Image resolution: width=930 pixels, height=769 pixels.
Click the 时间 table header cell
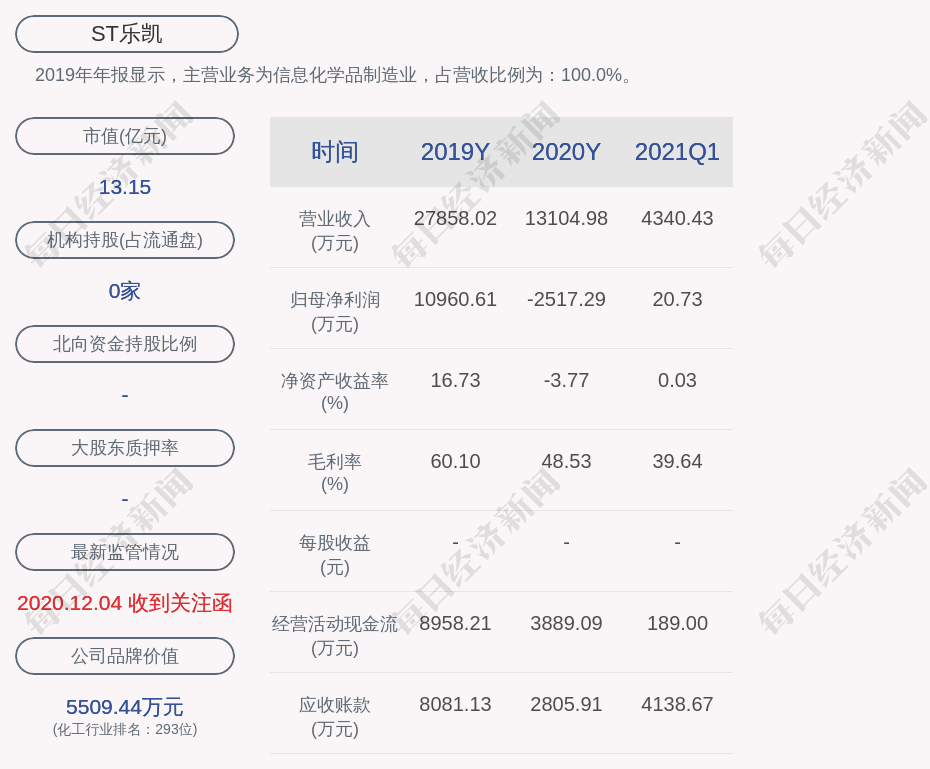(335, 152)
